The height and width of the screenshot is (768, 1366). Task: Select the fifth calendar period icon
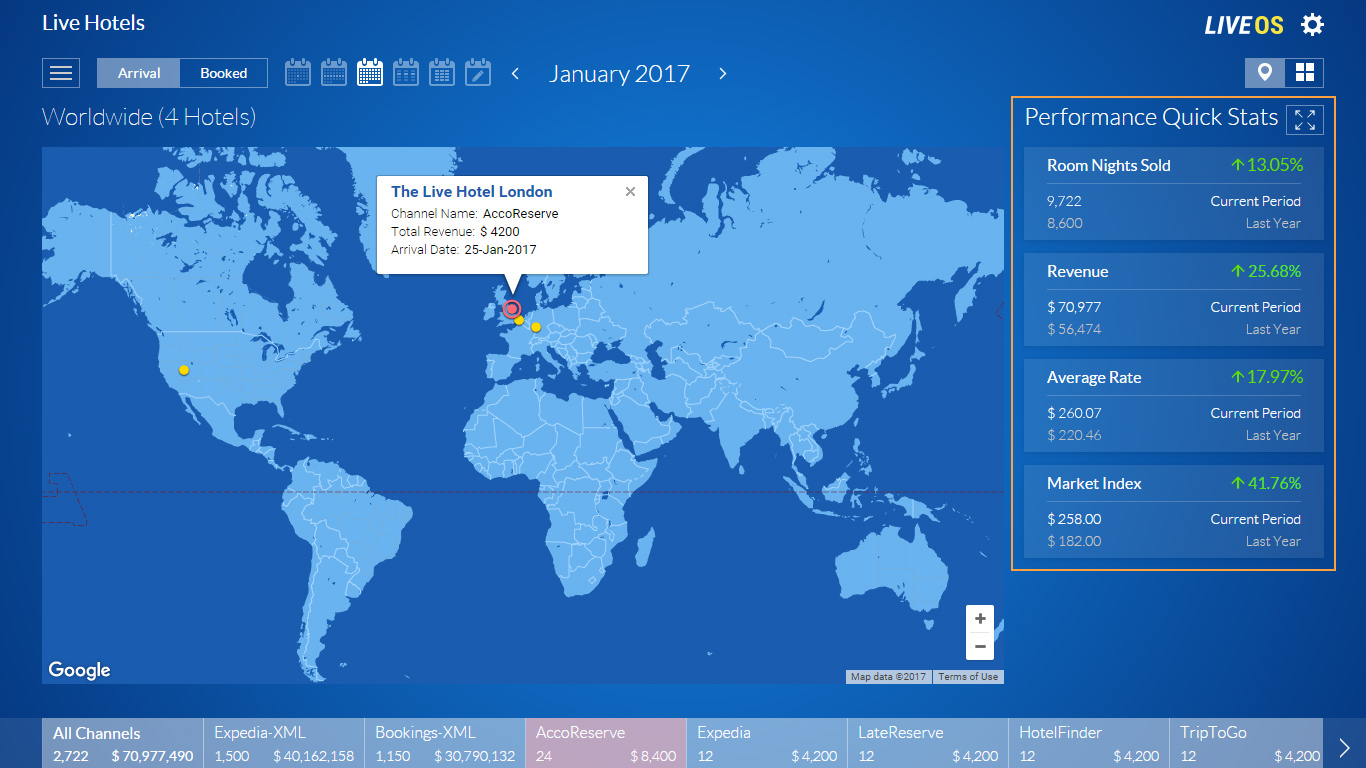(x=442, y=73)
